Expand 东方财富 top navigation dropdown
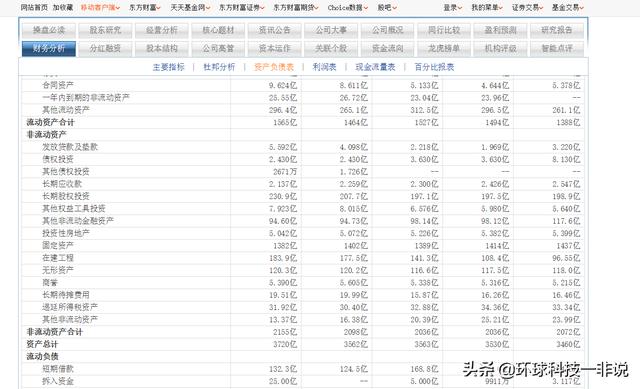 point(145,8)
